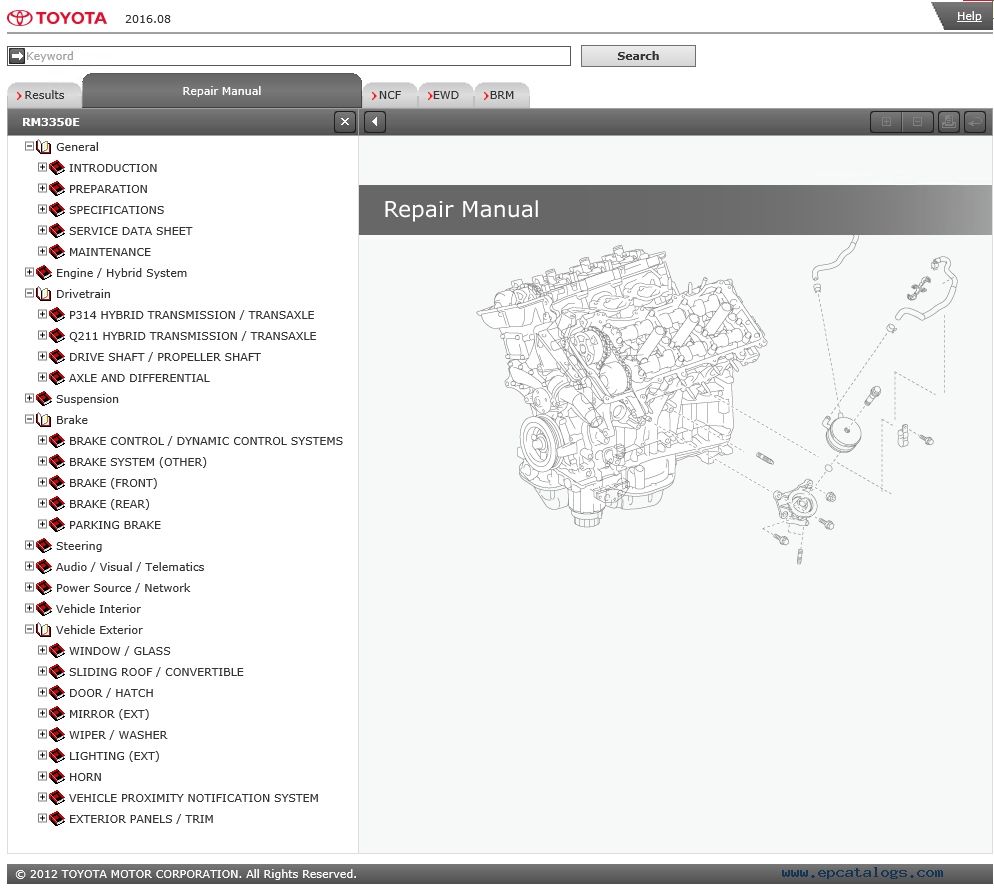Click the Search button
Image resolution: width=994 pixels, height=889 pixels.
click(638, 56)
